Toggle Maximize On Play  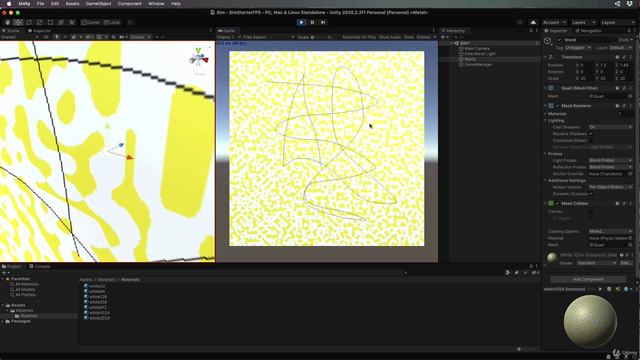(x=359, y=37)
